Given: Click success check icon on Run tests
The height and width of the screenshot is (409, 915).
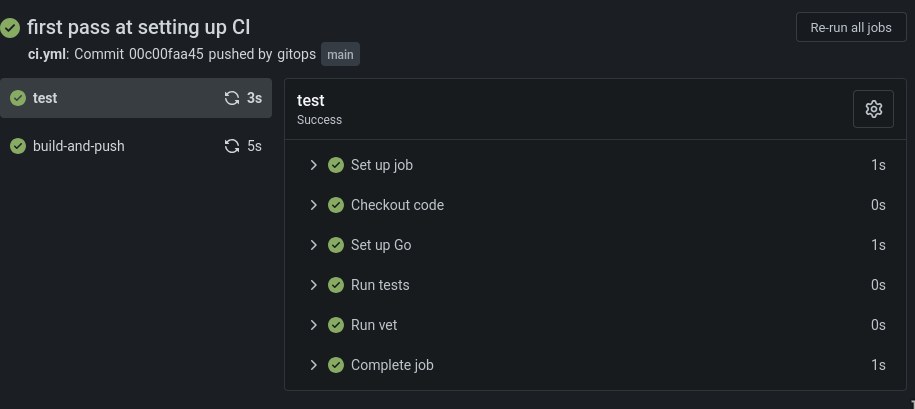Looking at the screenshot, I should tap(336, 285).
